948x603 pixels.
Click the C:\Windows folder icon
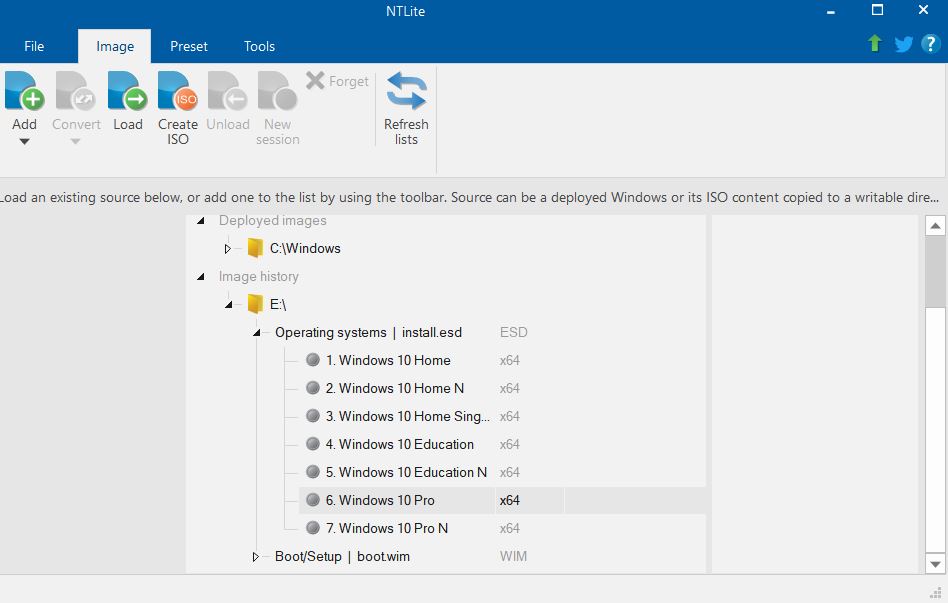(x=255, y=248)
